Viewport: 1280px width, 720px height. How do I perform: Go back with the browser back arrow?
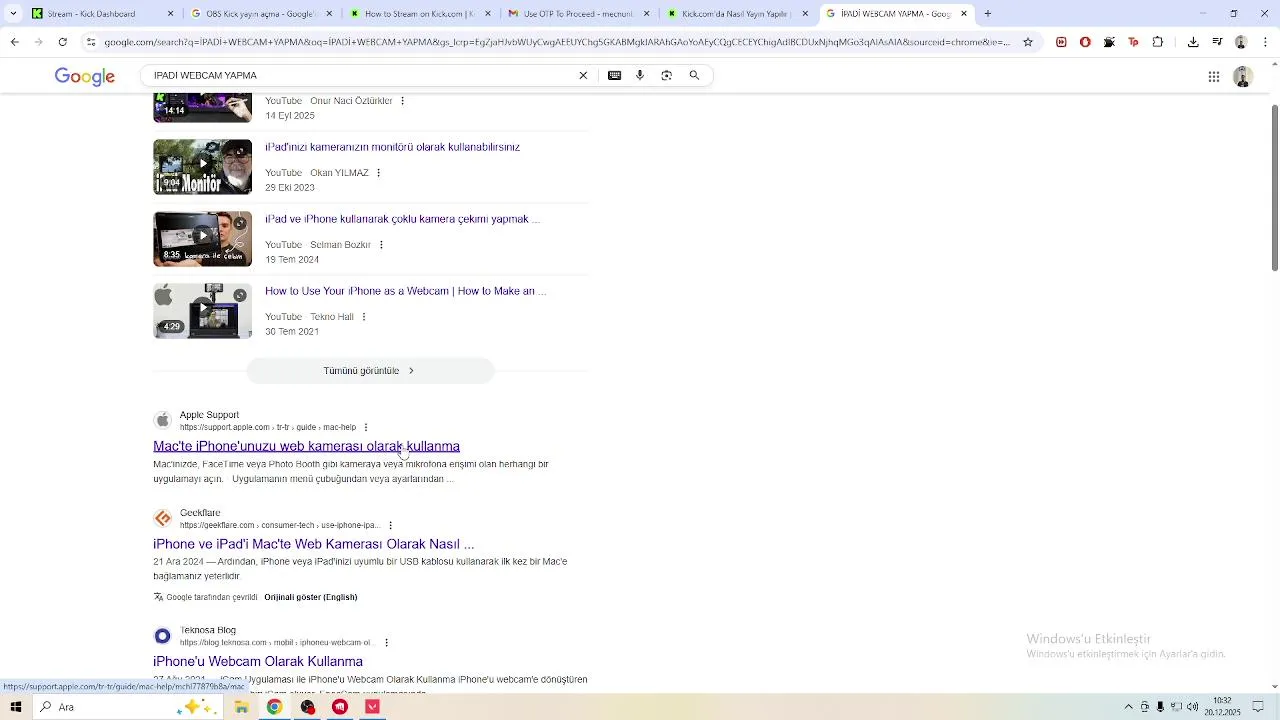pos(14,42)
